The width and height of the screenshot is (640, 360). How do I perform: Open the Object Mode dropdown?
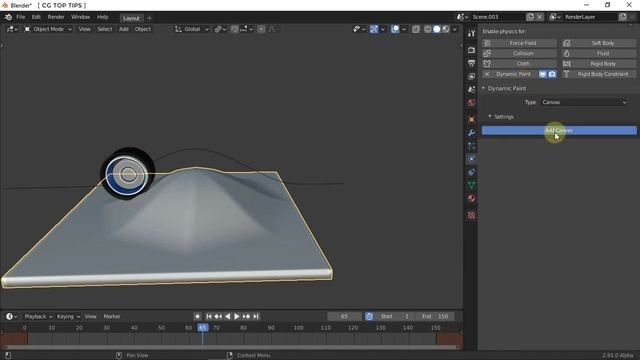pos(48,29)
